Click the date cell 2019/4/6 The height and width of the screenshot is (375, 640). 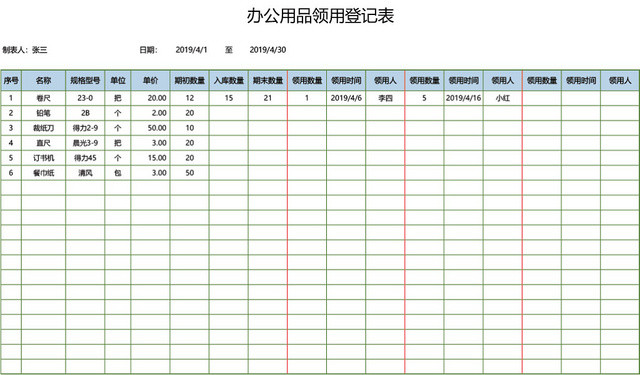coord(346,98)
